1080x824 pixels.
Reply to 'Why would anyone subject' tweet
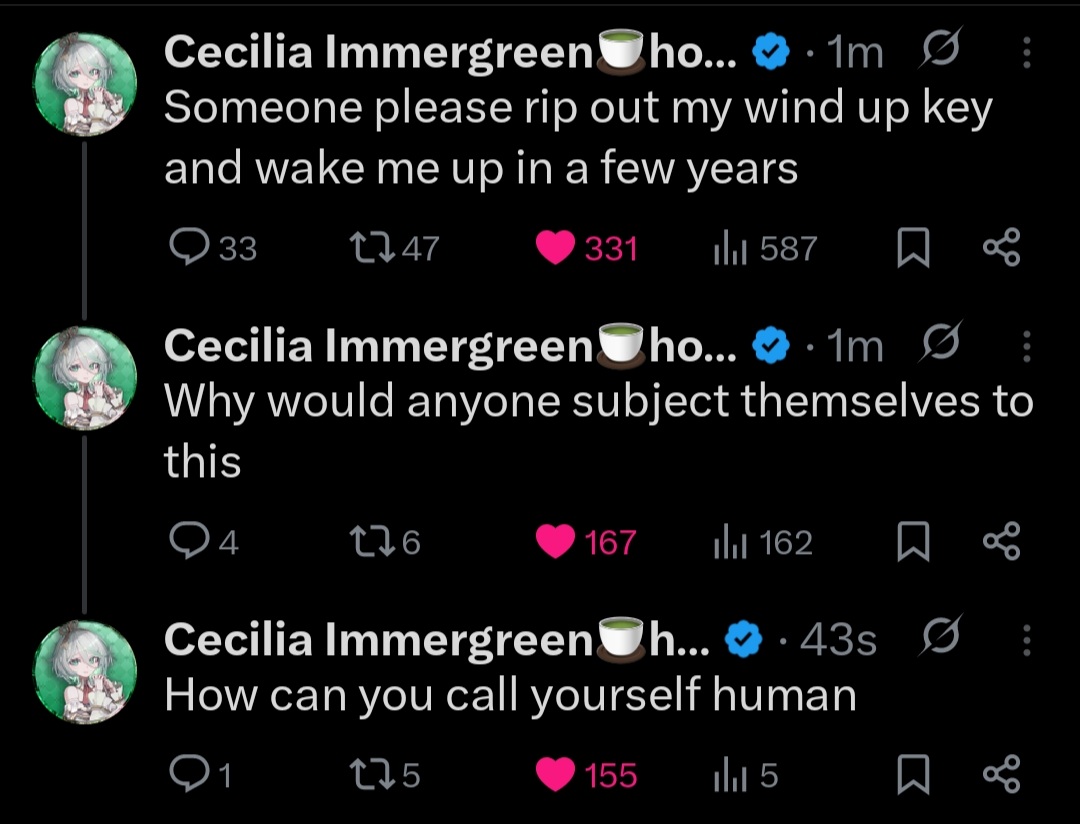click(x=188, y=542)
